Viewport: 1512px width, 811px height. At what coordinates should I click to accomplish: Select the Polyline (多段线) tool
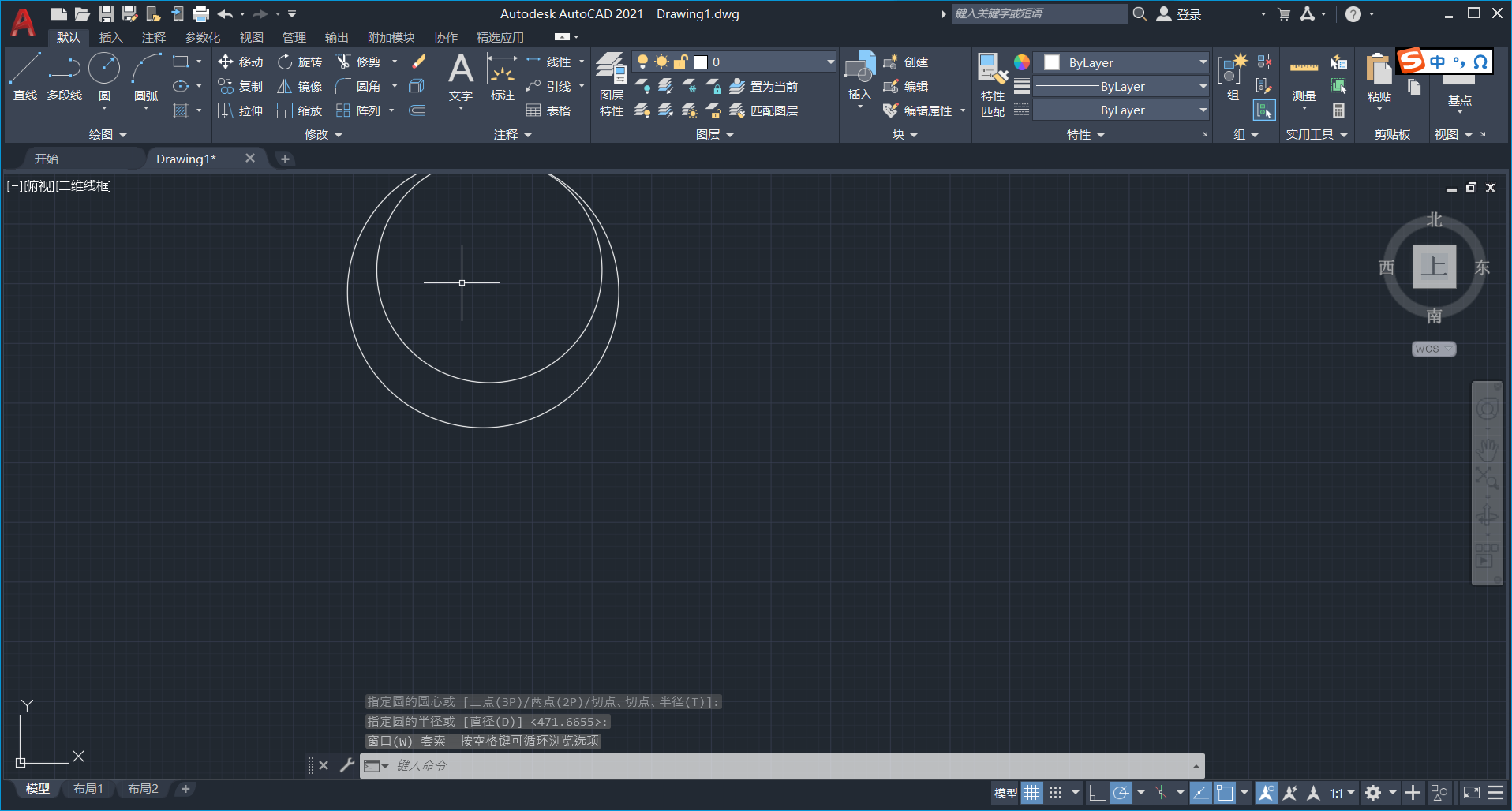(65, 77)
